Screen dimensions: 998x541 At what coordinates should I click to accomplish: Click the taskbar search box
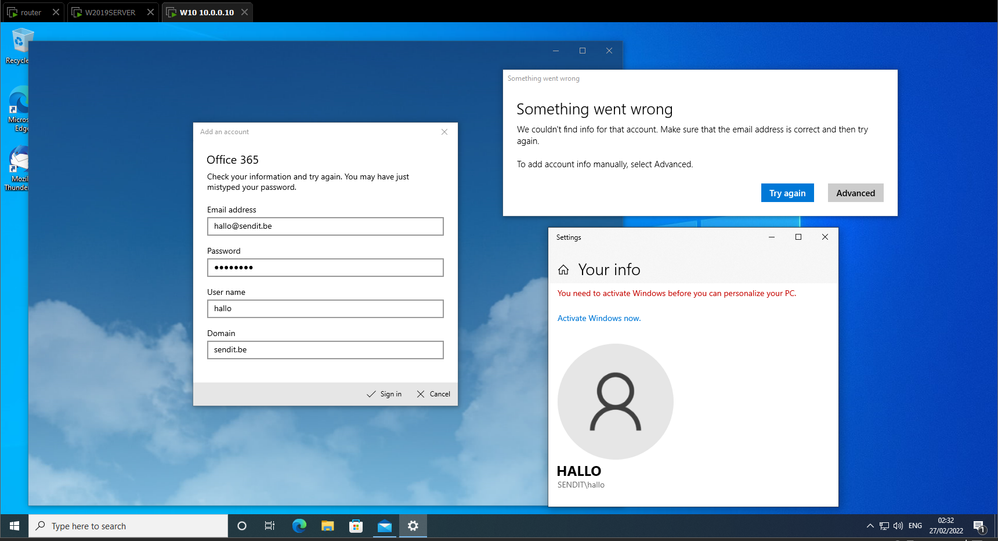[x=129, y=526]
